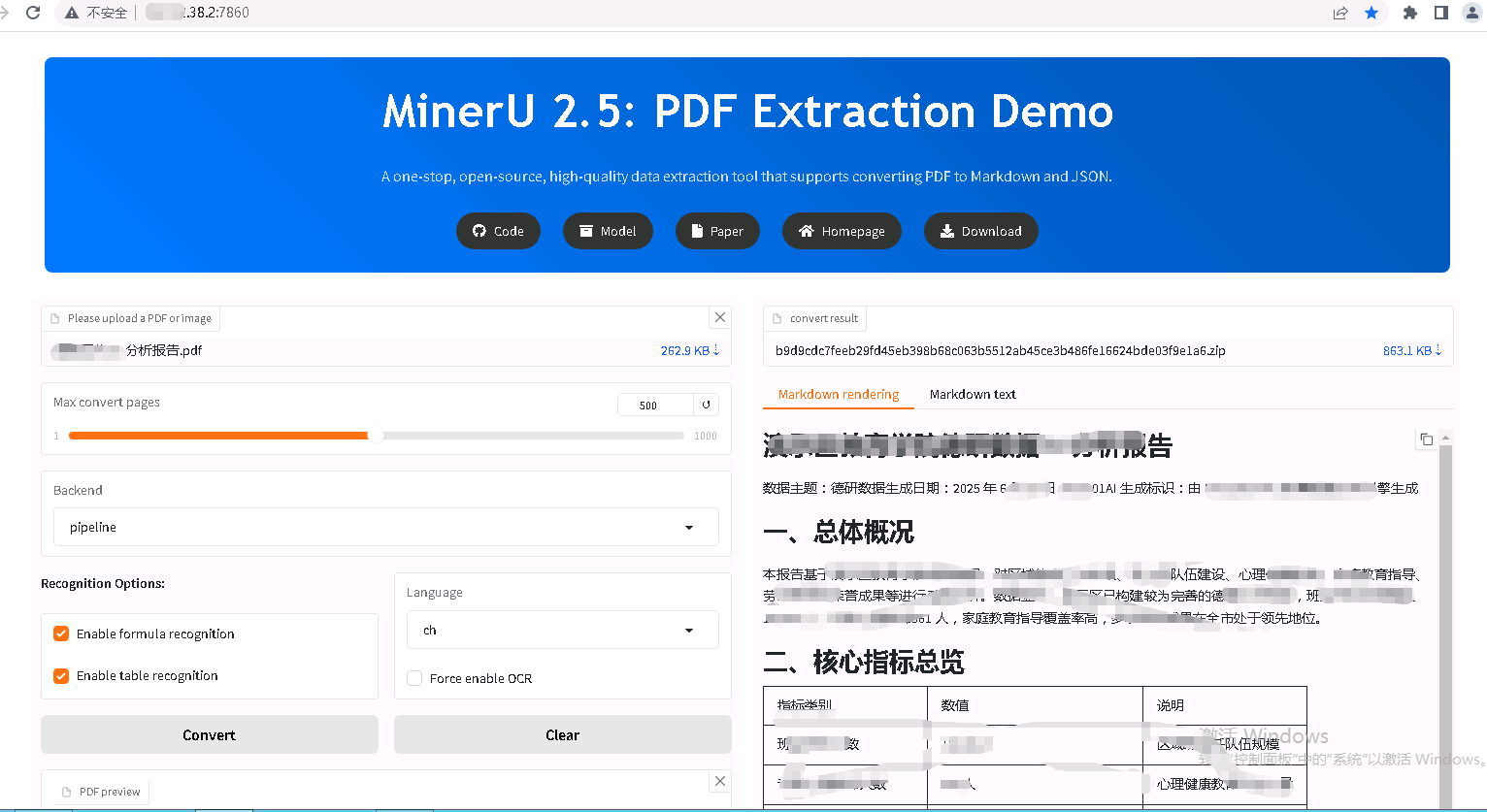
Task: Click the file icon beside 'PDF preview'
Action: click(x=66, y=792)
